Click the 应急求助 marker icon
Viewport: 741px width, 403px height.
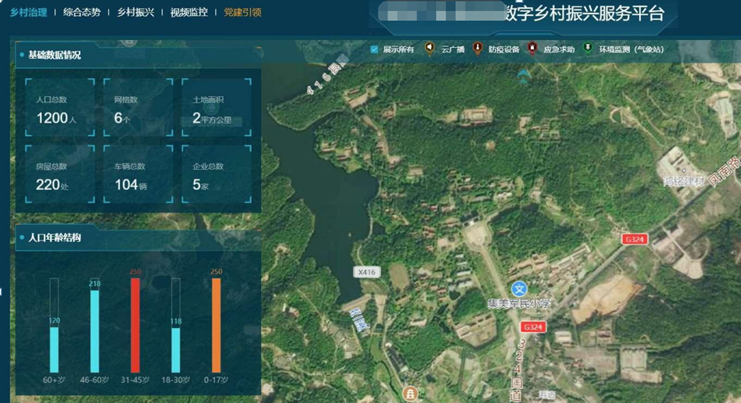point(532,48)
